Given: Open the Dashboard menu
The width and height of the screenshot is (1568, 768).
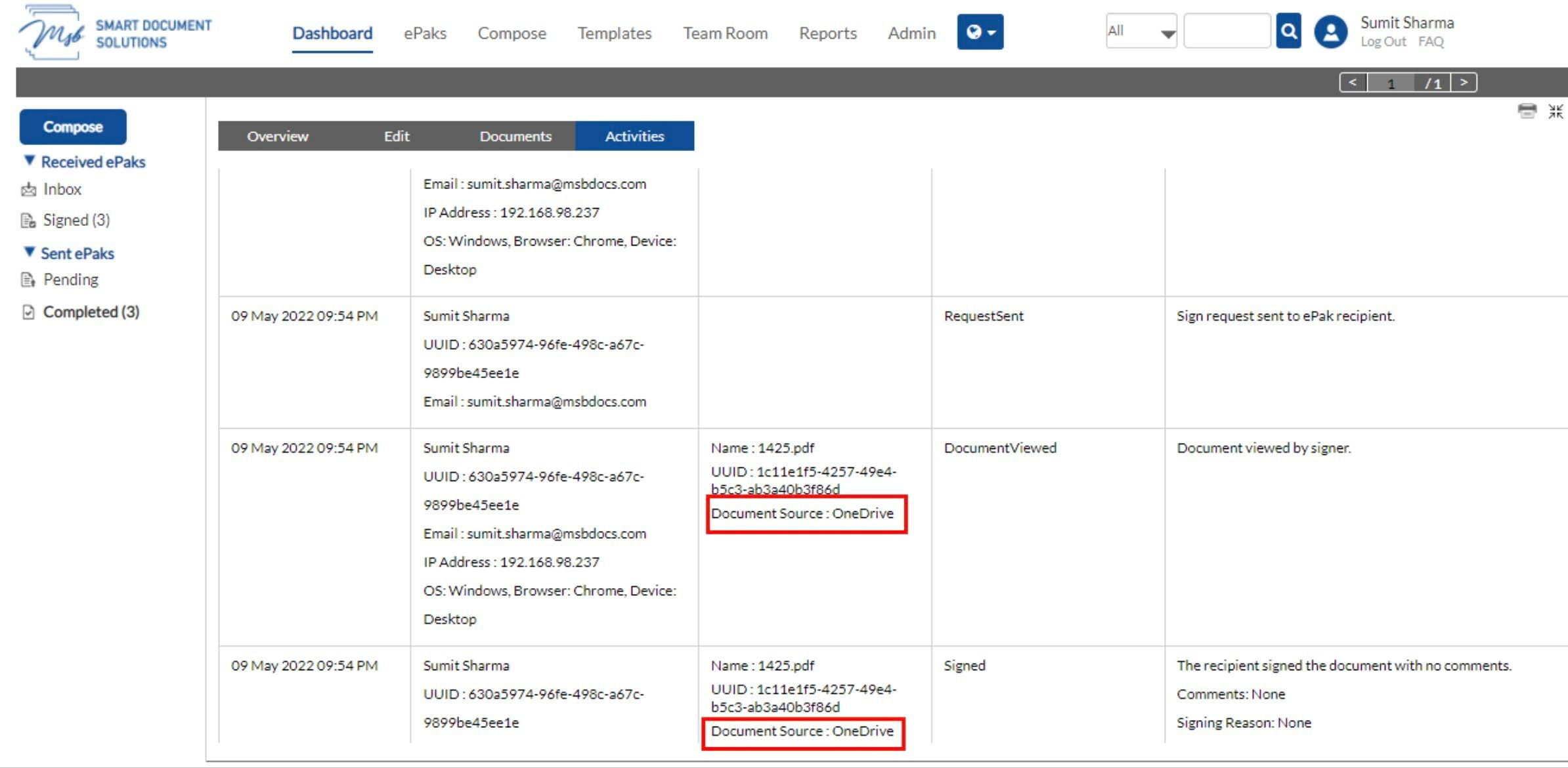Looking at the screenshot, I should tap(332, 33).
